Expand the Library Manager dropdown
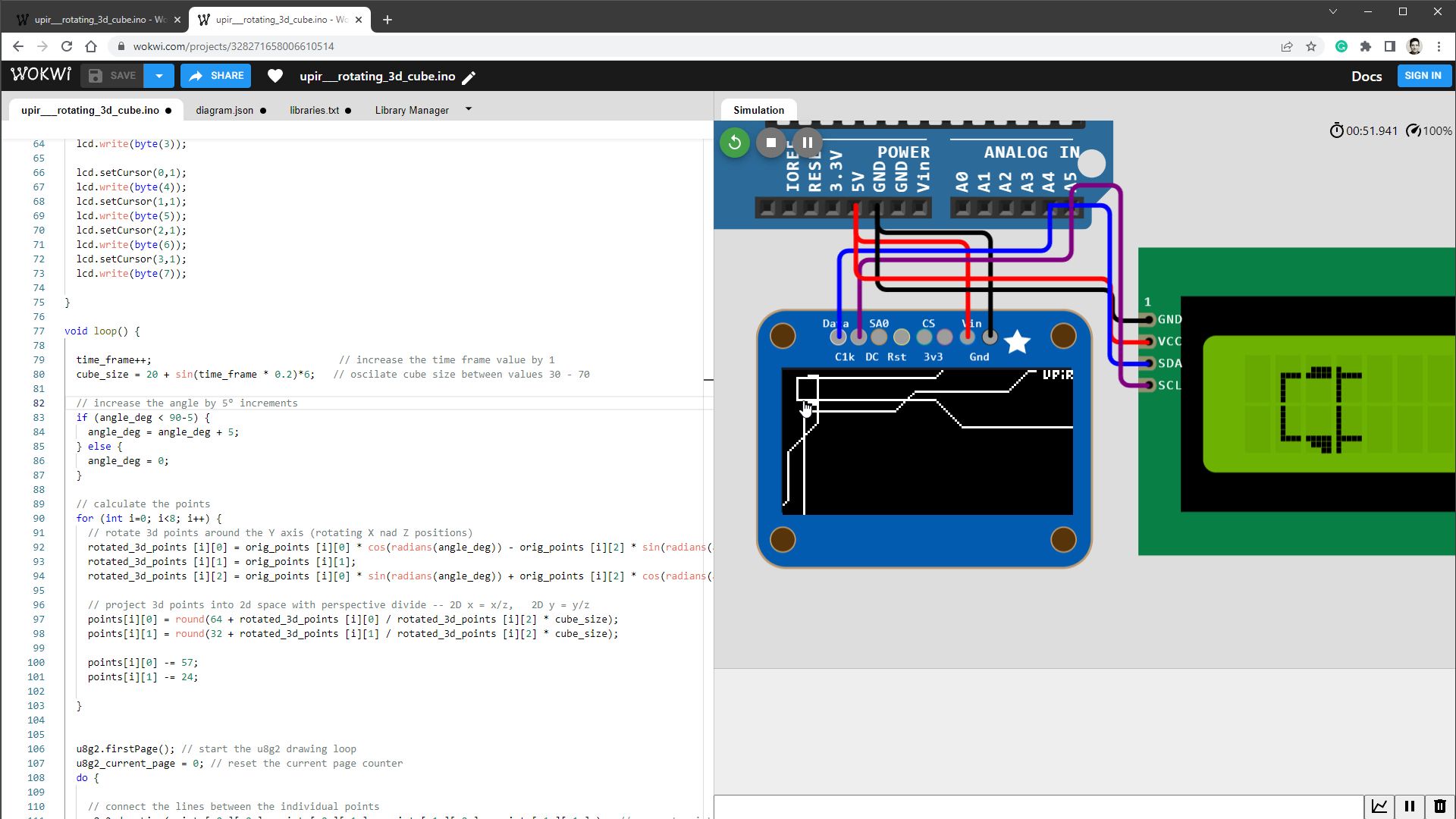Image resolution: width=1456 pixels, height=819 pixels. (x=469, y=109)
